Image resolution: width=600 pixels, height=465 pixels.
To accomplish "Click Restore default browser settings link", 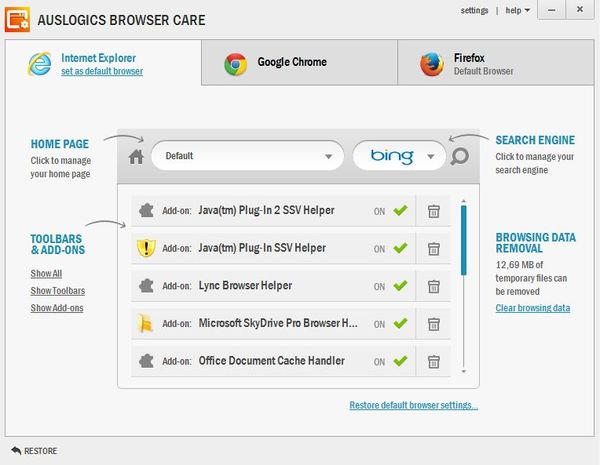I will point(413,405).
